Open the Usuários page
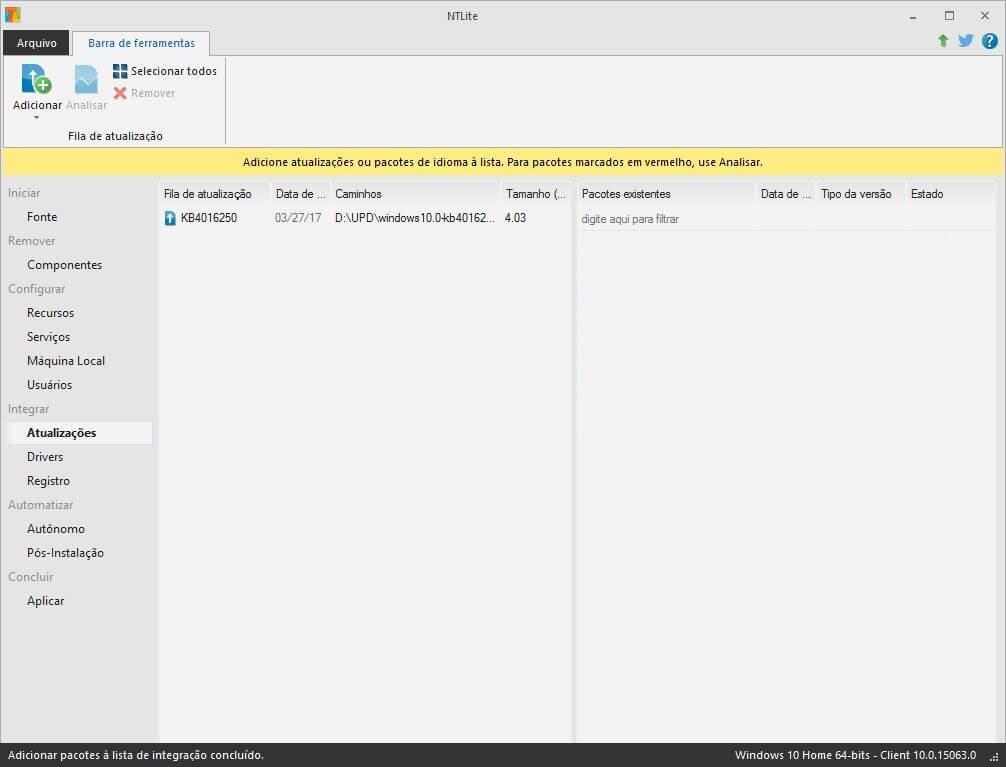Image resolution: width=1006 pixels, height=767 pixels. [x=49, y=385]
